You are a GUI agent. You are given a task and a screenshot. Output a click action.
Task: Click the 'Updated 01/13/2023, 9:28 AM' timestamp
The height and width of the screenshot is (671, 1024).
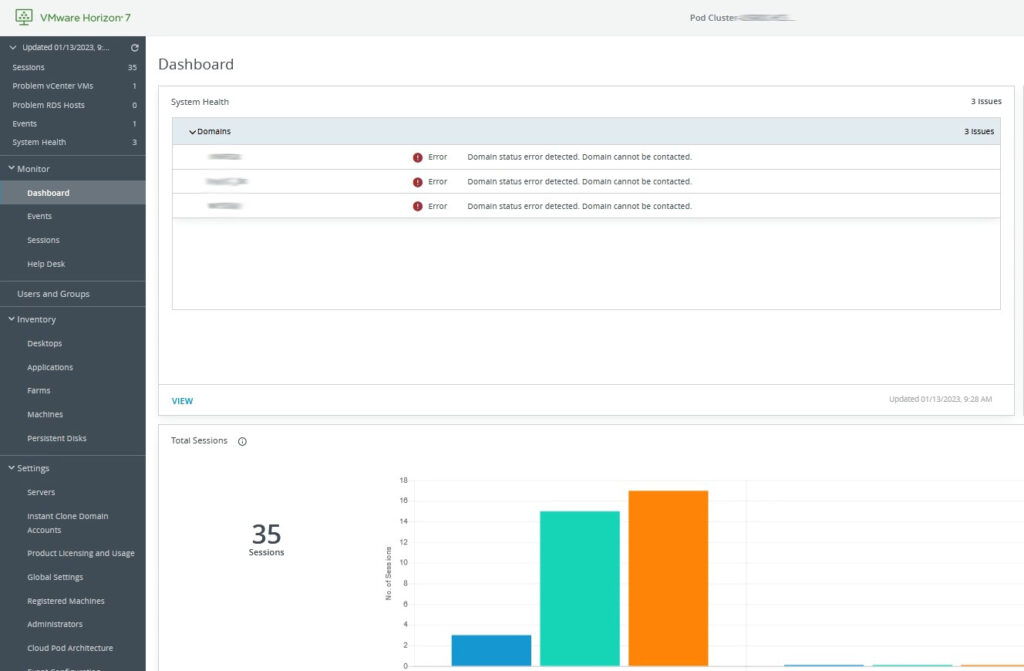tap(940, 399)
